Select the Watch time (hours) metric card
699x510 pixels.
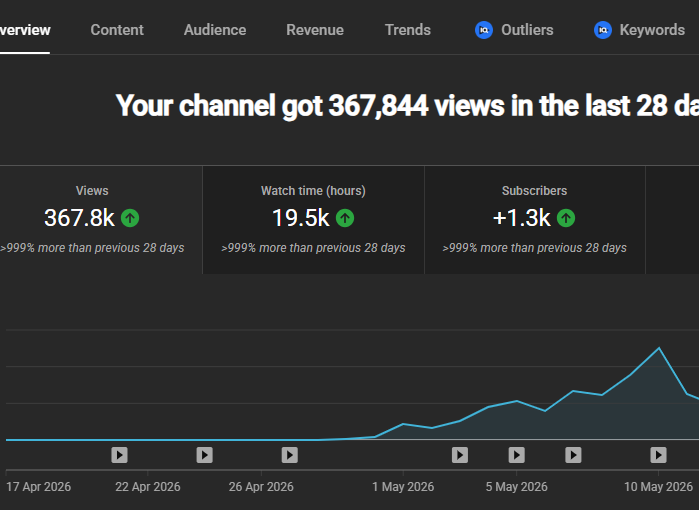[313, 220]
